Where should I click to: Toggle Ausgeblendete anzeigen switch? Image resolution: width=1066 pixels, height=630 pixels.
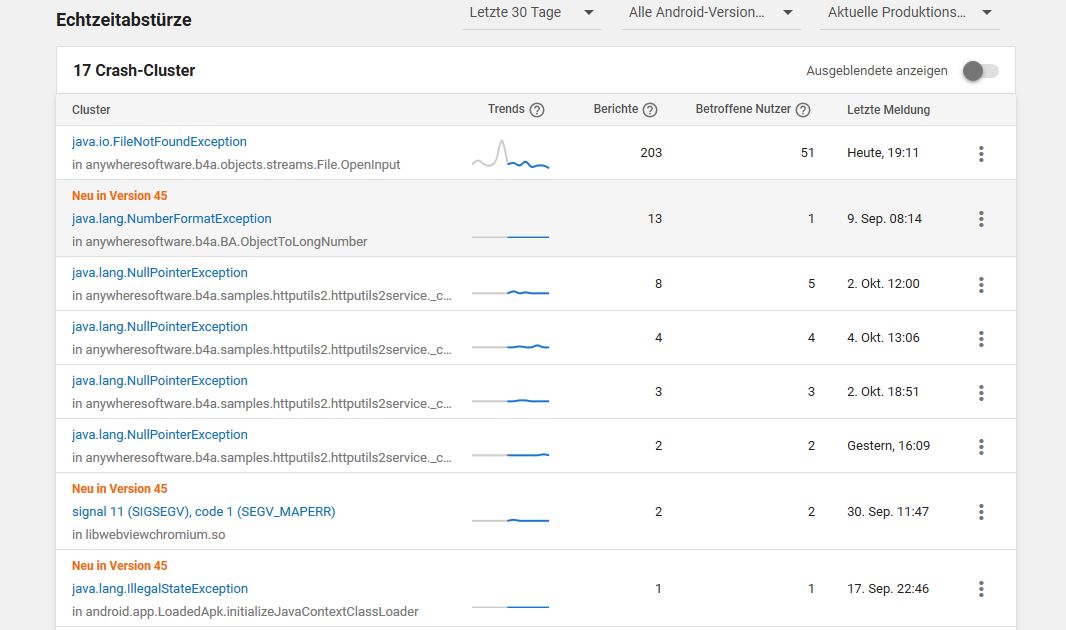978,71
